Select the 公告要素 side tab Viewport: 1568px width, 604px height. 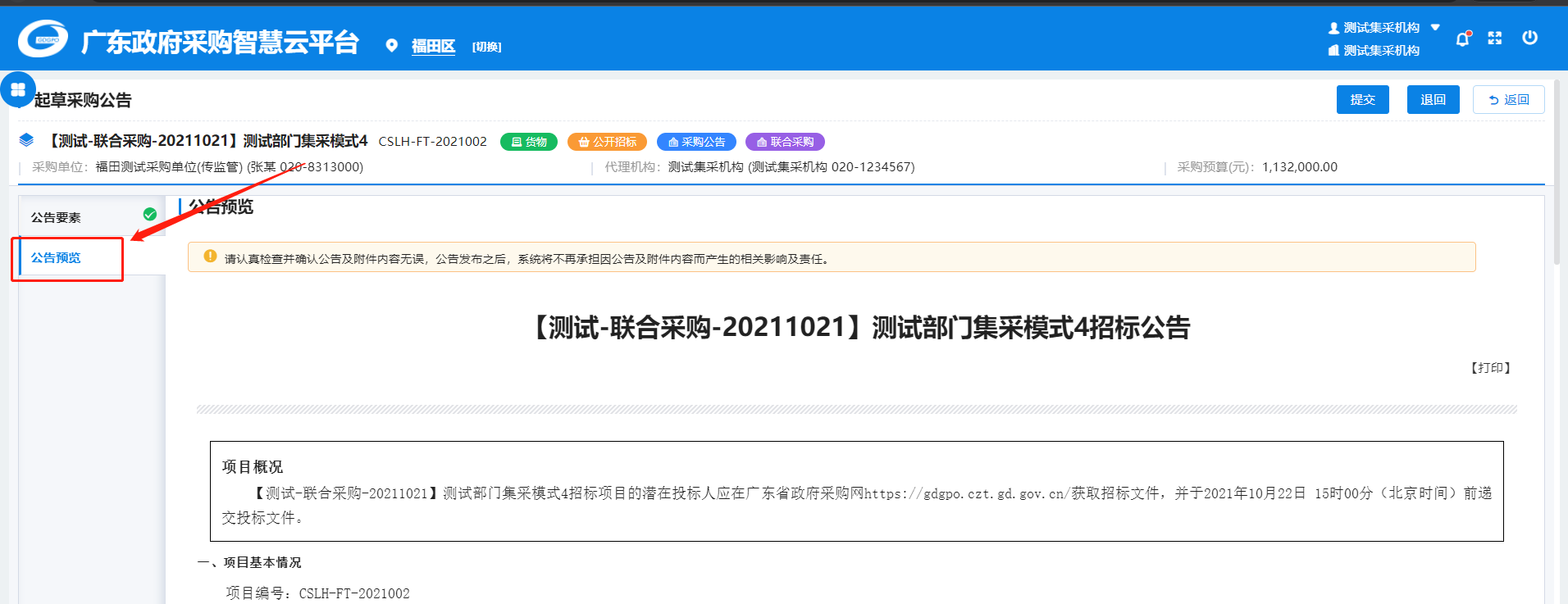[x=56, y=217]
